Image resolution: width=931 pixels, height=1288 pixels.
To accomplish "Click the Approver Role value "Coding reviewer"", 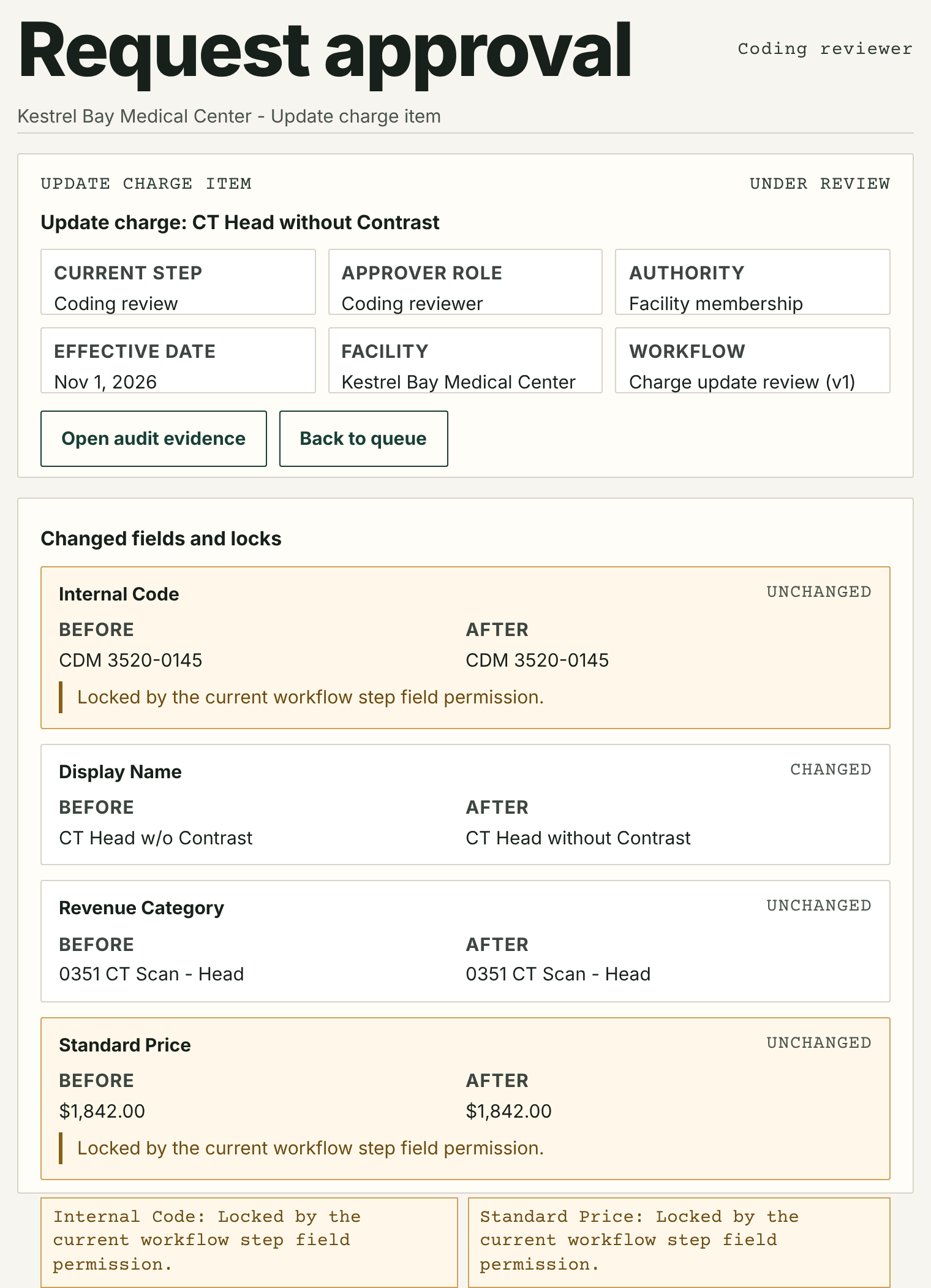I will (x=412, y=304).
